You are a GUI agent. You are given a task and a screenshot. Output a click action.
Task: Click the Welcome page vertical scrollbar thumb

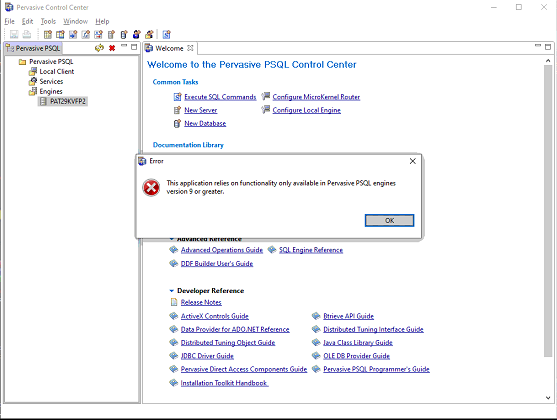click(x=548, y=211)
